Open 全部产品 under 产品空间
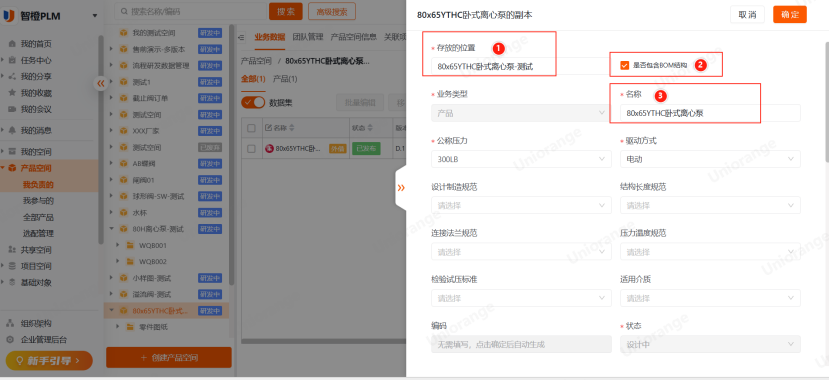This screenshot has height=380, width=830. [38, 218]
